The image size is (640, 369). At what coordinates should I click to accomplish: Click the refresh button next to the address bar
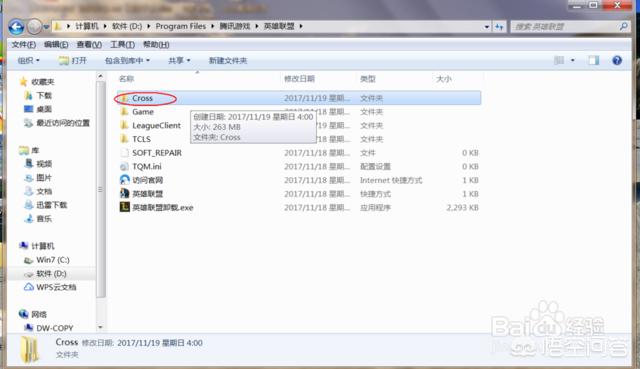499,27
